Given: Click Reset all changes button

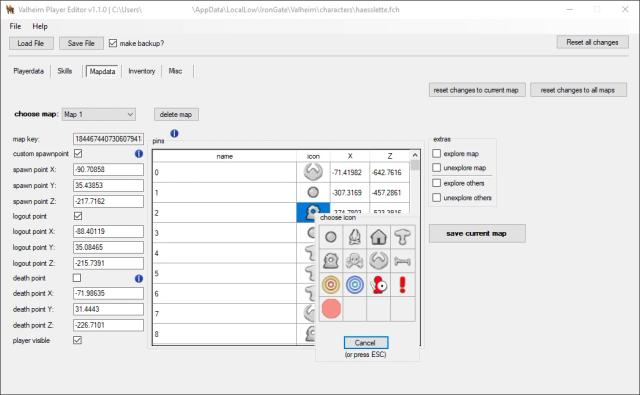Looking at the screenshot, I should coord(592,42).
